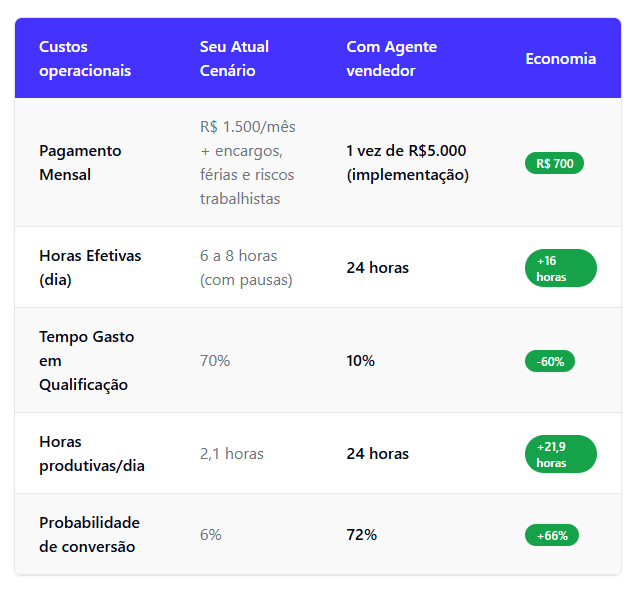Select the Horas Efetivas (dia) label
Screen dimensions: 633x591
point(89,268)
